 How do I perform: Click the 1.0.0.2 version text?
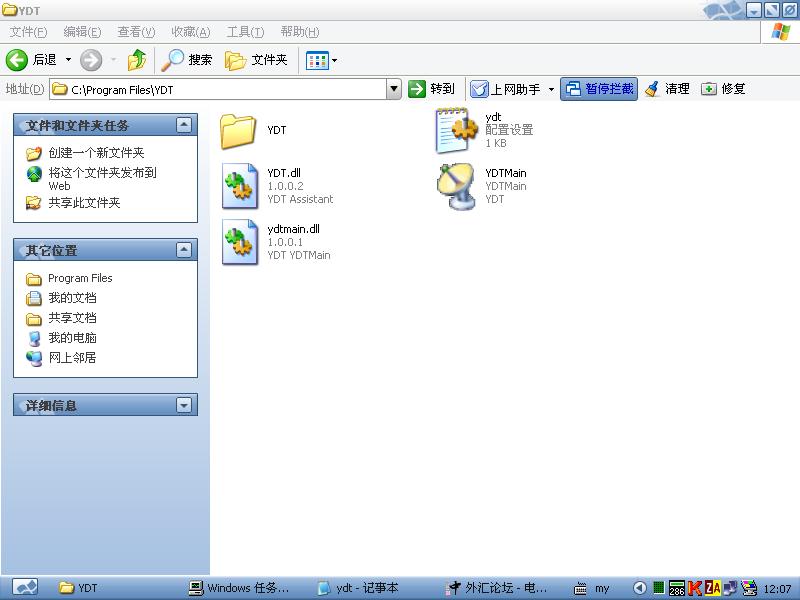[x=285, y=186]
